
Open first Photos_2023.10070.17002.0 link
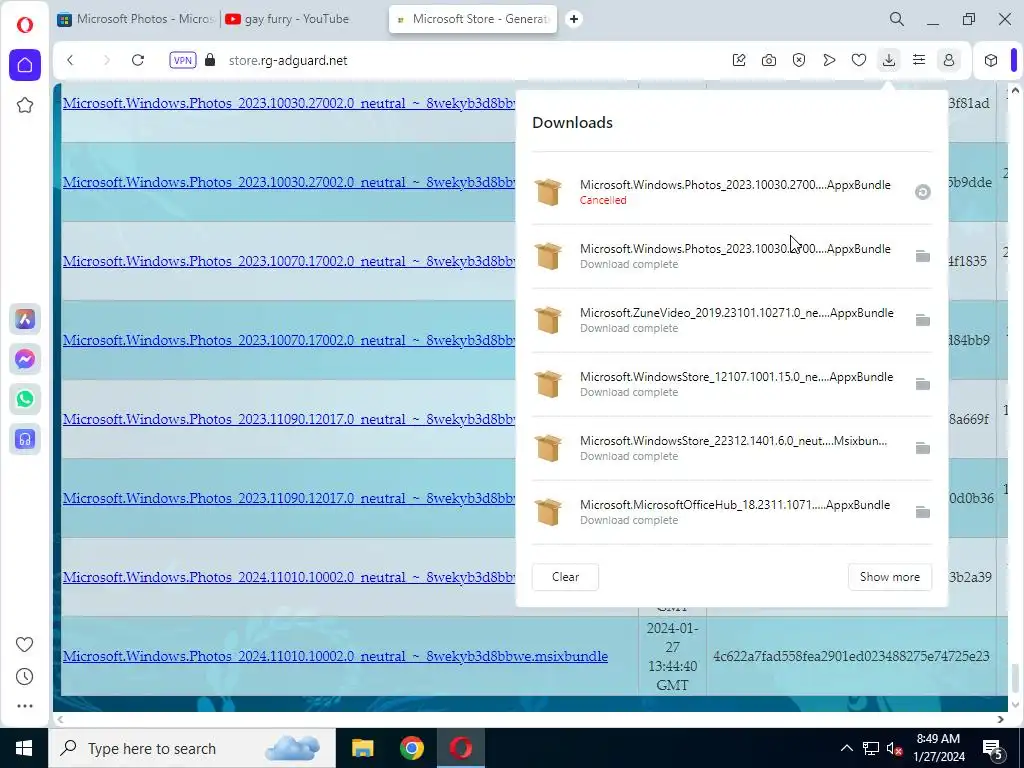(289, 261)
